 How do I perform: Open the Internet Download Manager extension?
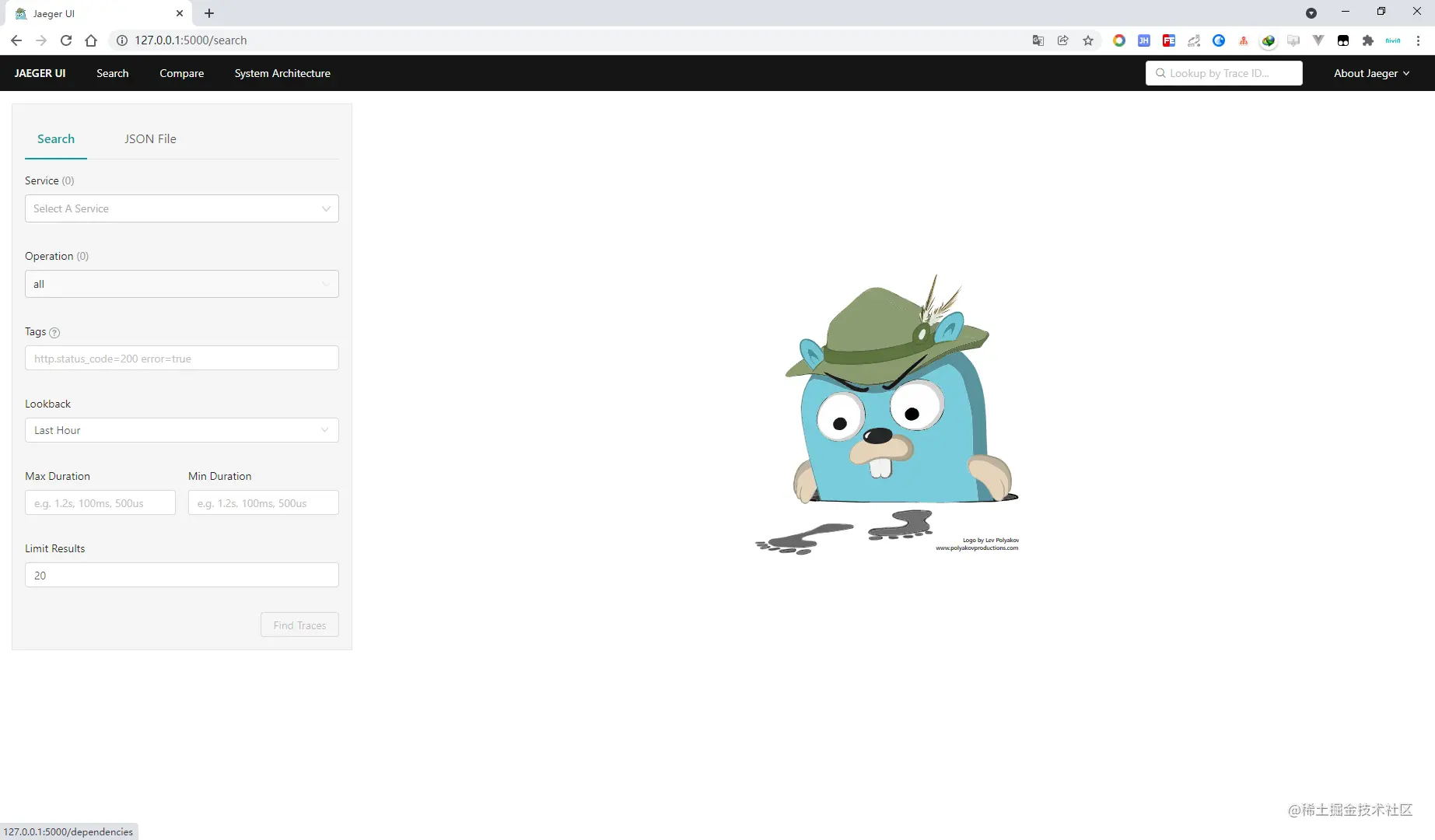[1269, 40]
